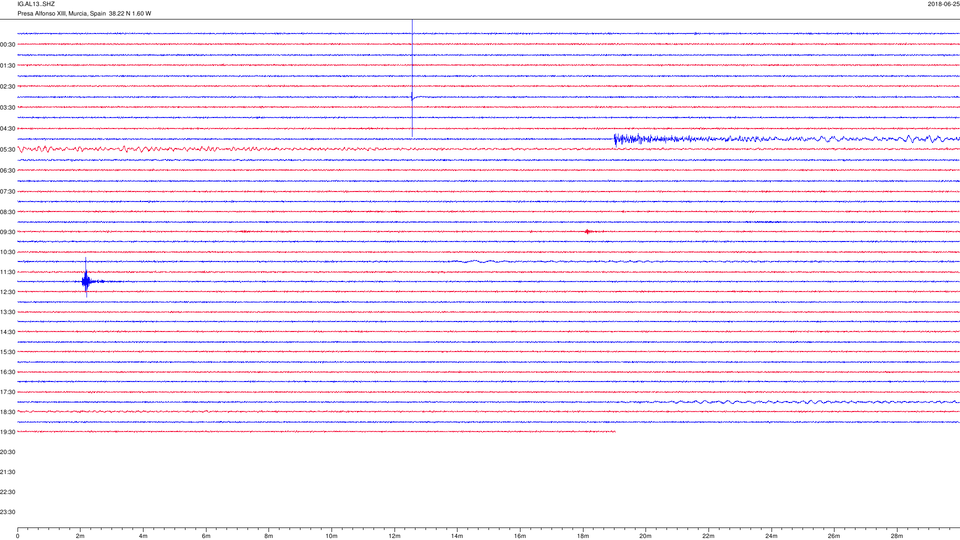This screenshot has width=960, height=540.
Task: Click the 19:30 row label
Action: pyautogui.click(x=7, y=432)
